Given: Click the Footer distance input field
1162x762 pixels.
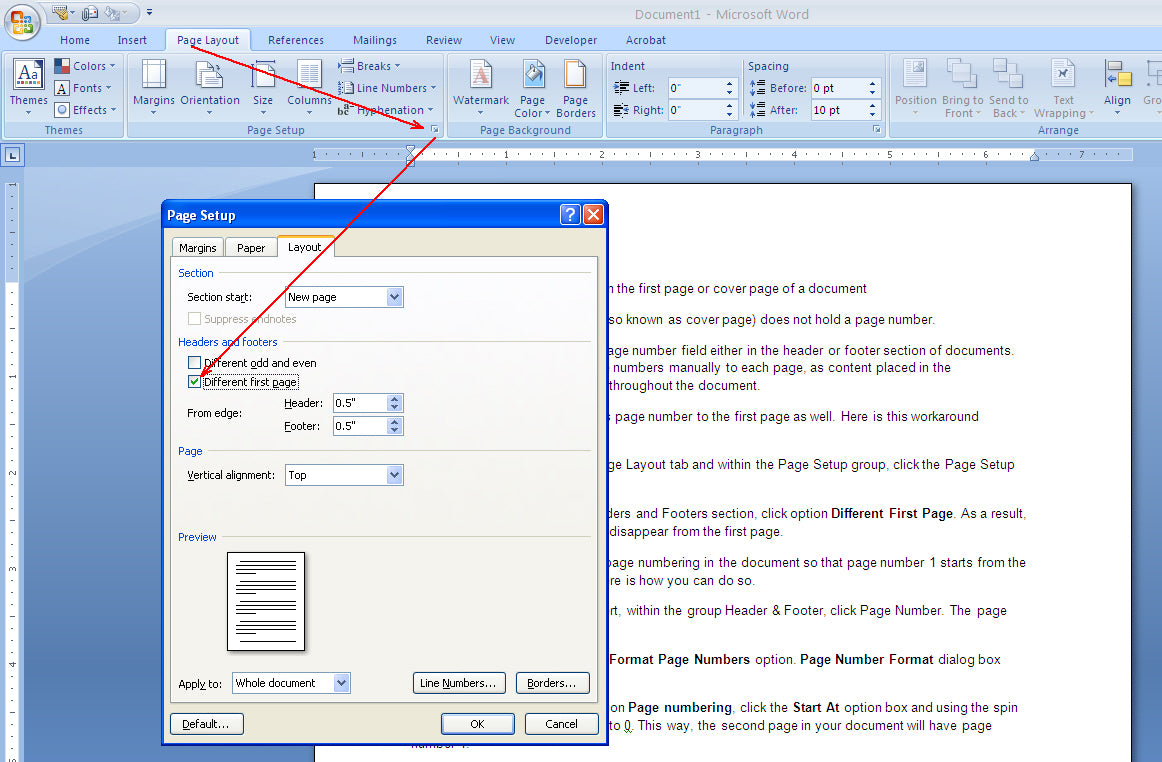Looking at the screenshot, I should pos(361,425).
